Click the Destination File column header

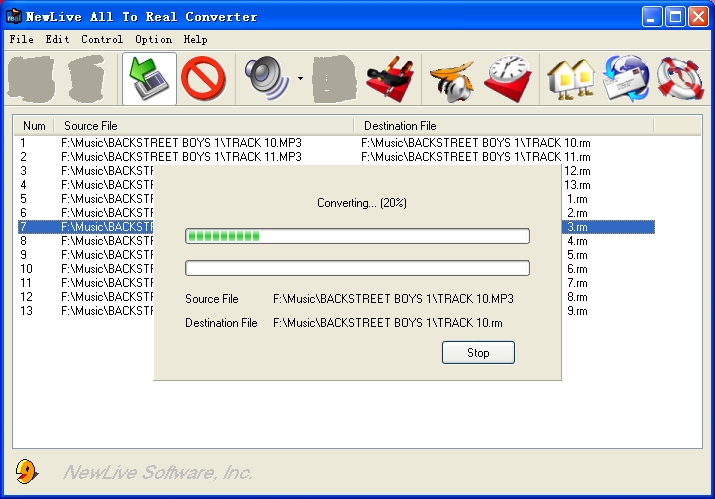pos(502,126)
